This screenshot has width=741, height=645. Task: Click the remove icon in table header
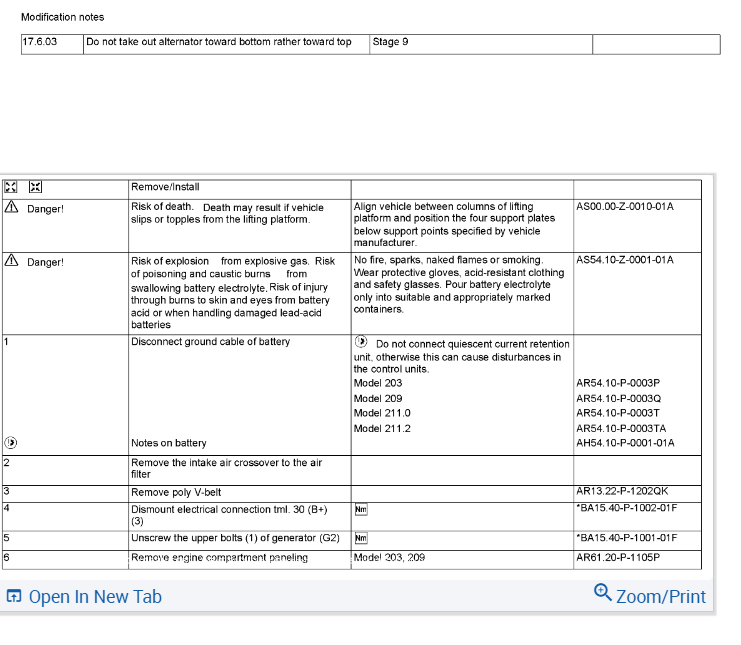(x=10, y=187)
